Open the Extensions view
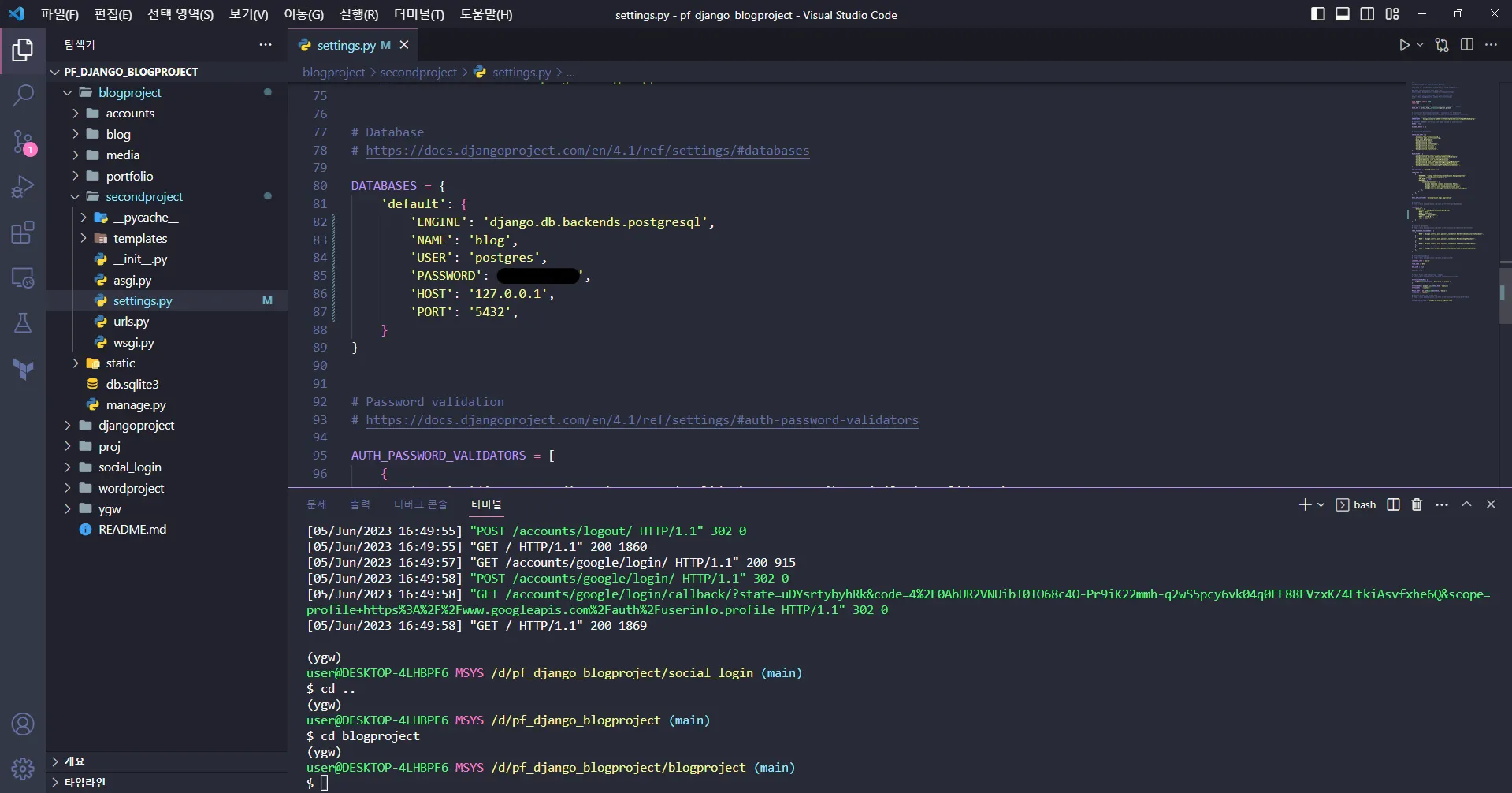1512x793 pixels. pyautogui.click(x=23, y=233)
